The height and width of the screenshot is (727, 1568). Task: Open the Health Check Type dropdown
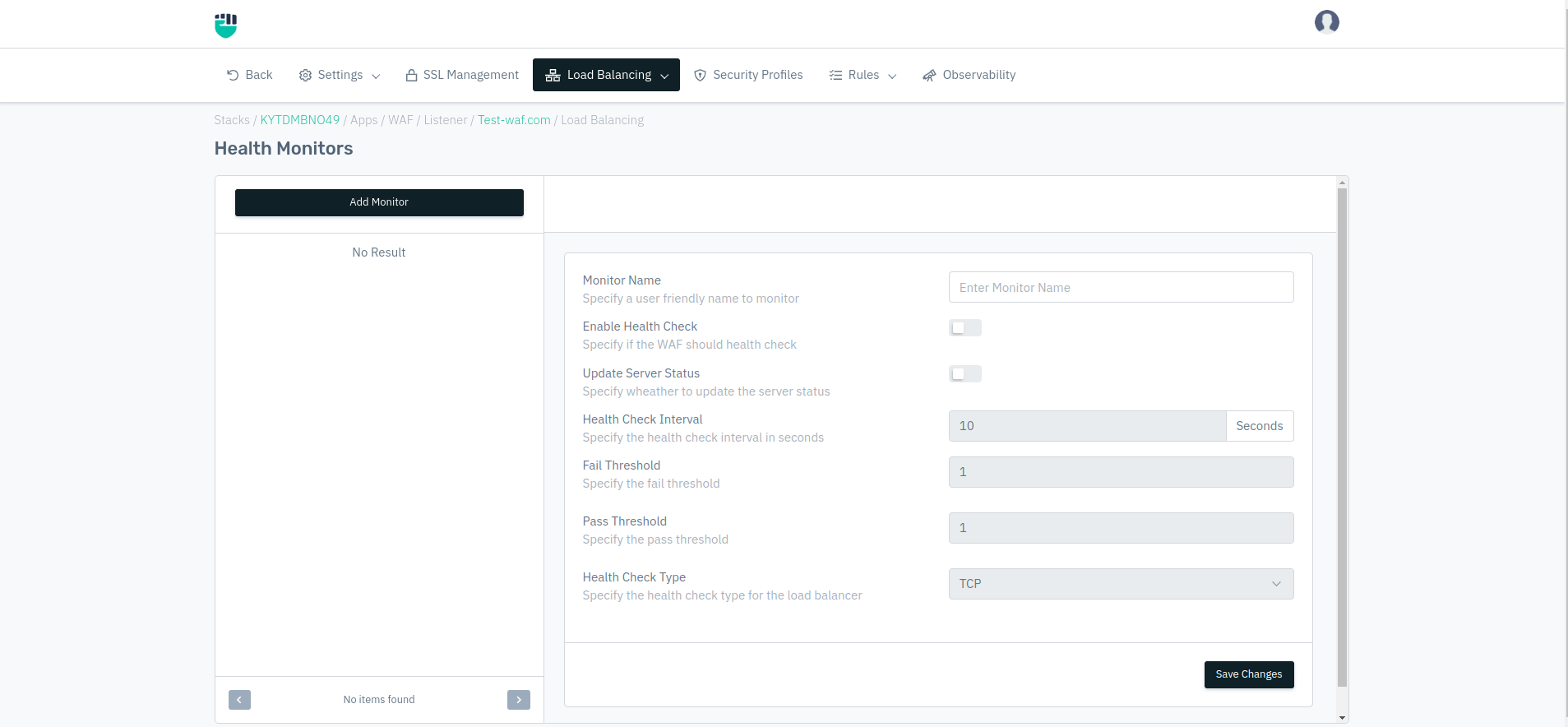tap(1121, 584)
